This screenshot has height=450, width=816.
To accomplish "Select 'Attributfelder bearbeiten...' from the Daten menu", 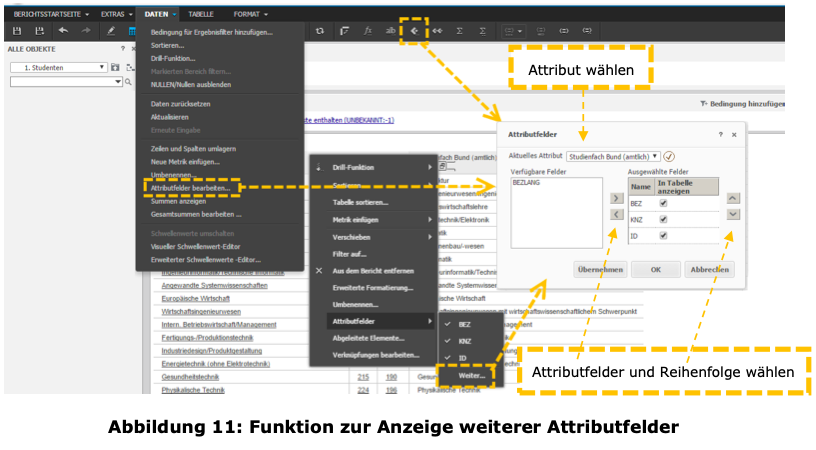I will click(190, 187).
